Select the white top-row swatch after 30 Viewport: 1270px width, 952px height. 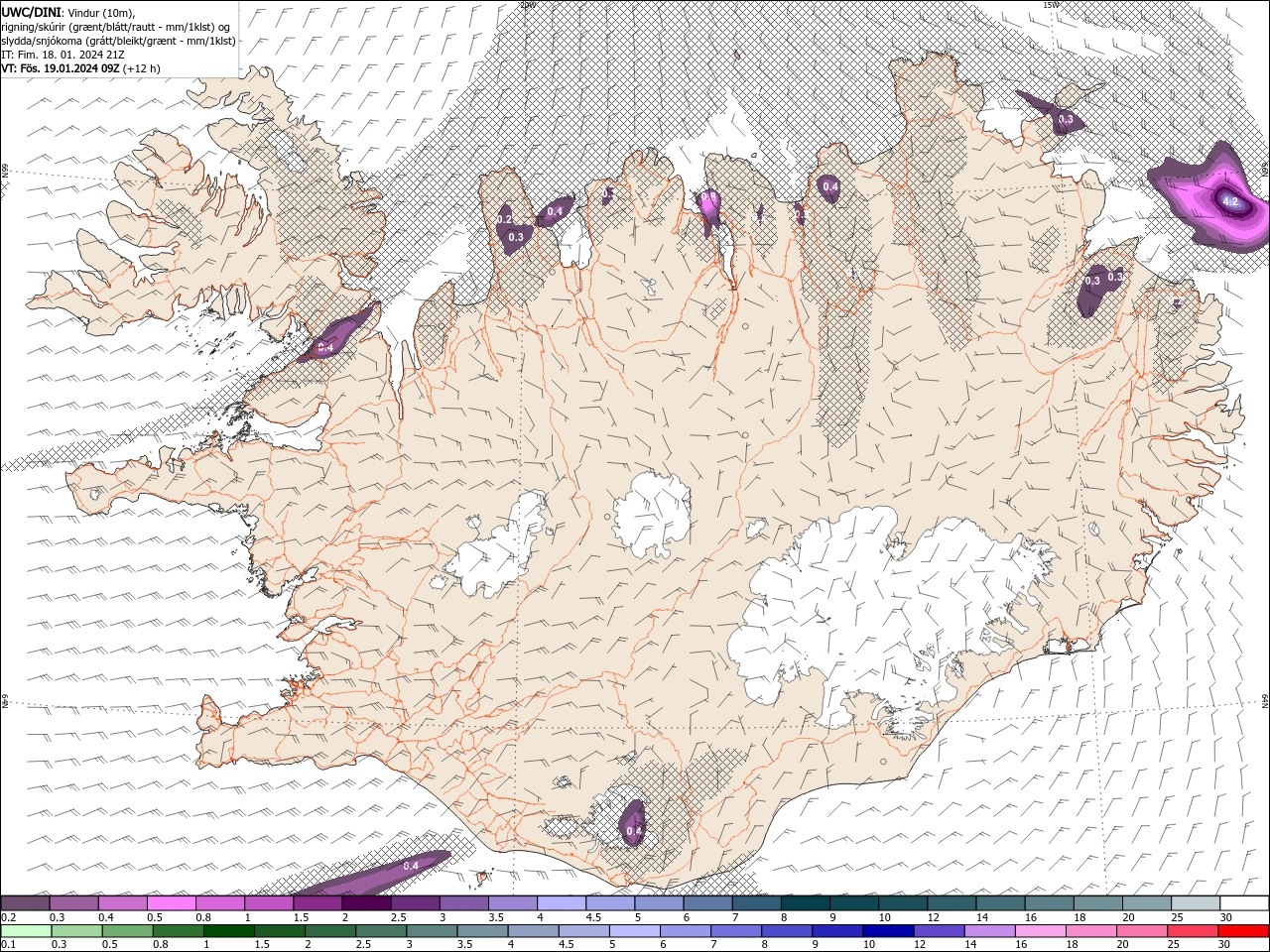1244,902
